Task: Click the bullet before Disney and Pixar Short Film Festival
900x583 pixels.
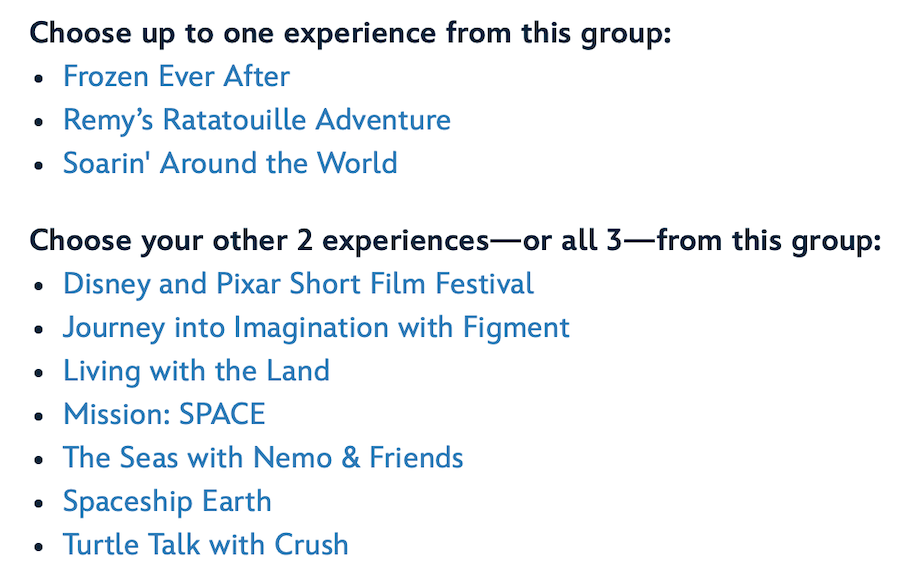Action: tap(39, 286)
